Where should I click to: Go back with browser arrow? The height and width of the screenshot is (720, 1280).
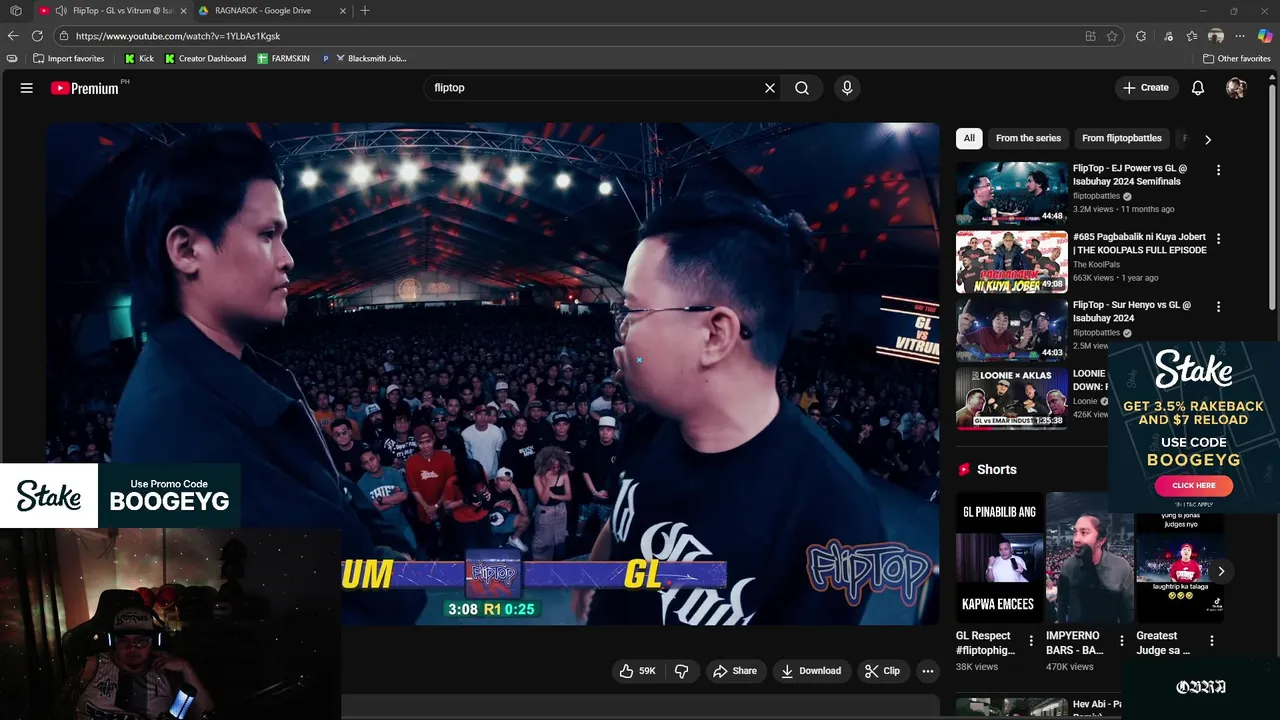[13, 36]
